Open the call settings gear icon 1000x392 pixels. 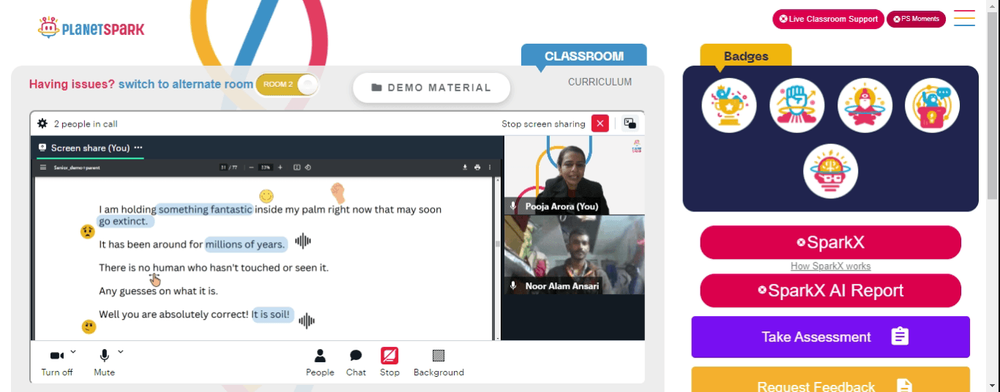(x=43, y=124)
